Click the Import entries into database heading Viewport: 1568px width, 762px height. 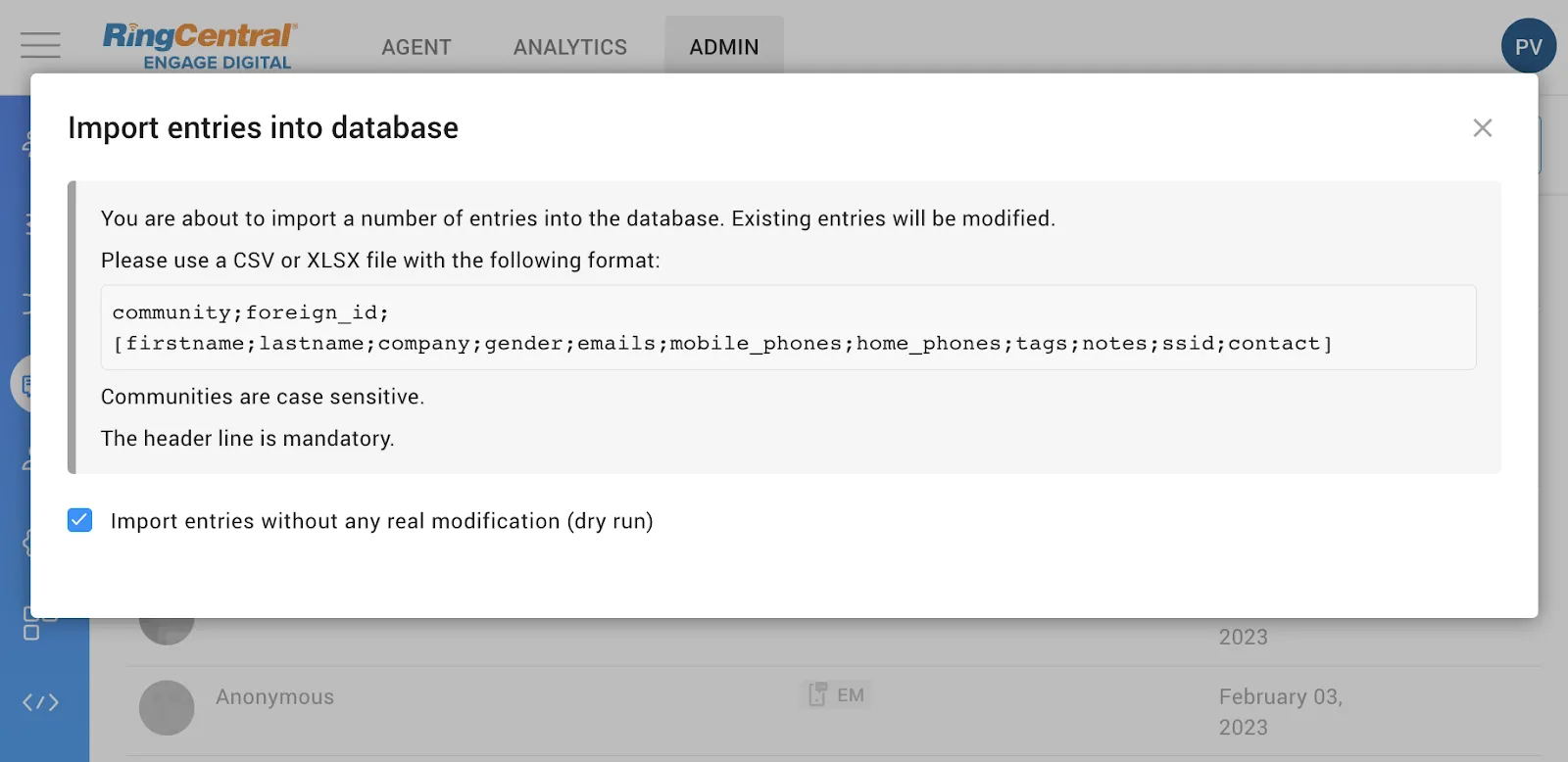[263, 128]
